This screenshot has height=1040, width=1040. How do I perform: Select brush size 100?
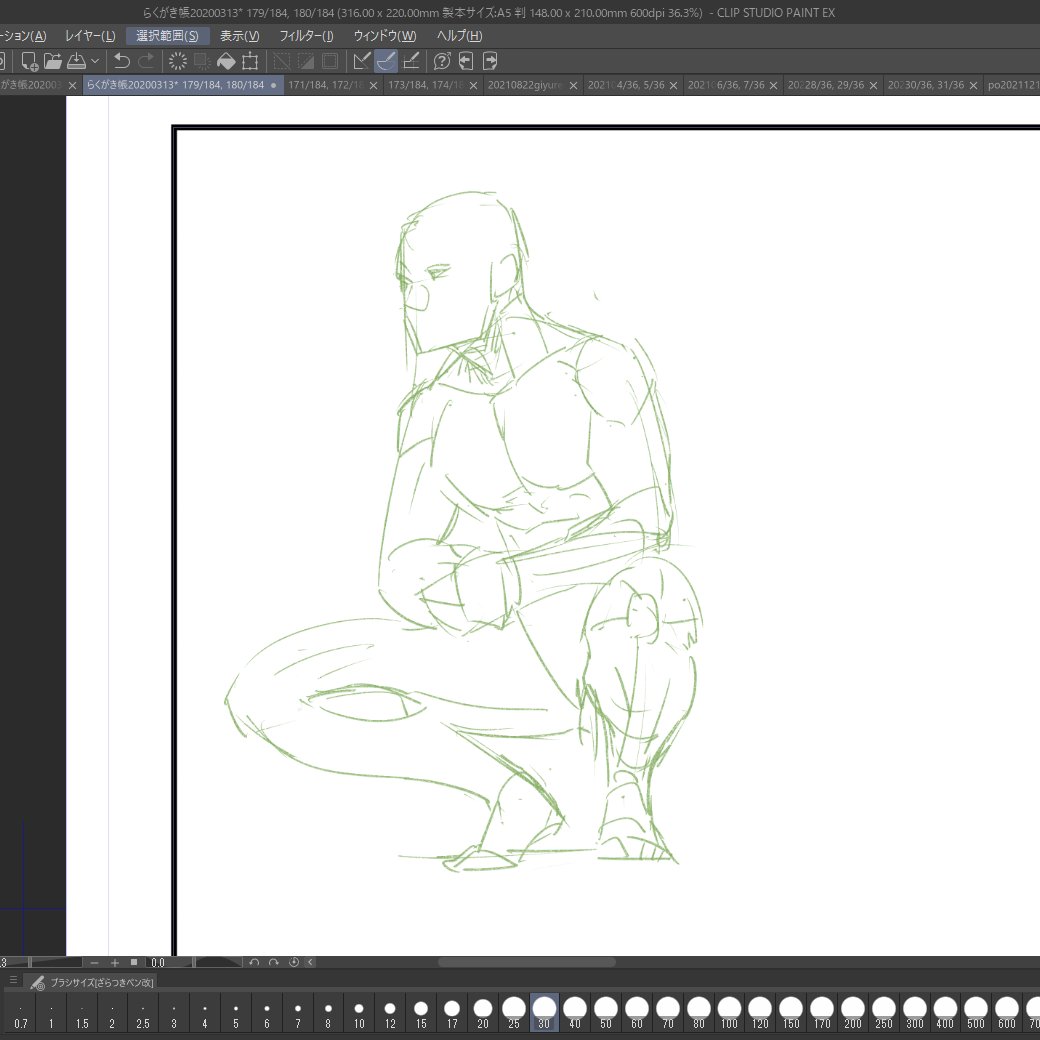coord(730,1013)
